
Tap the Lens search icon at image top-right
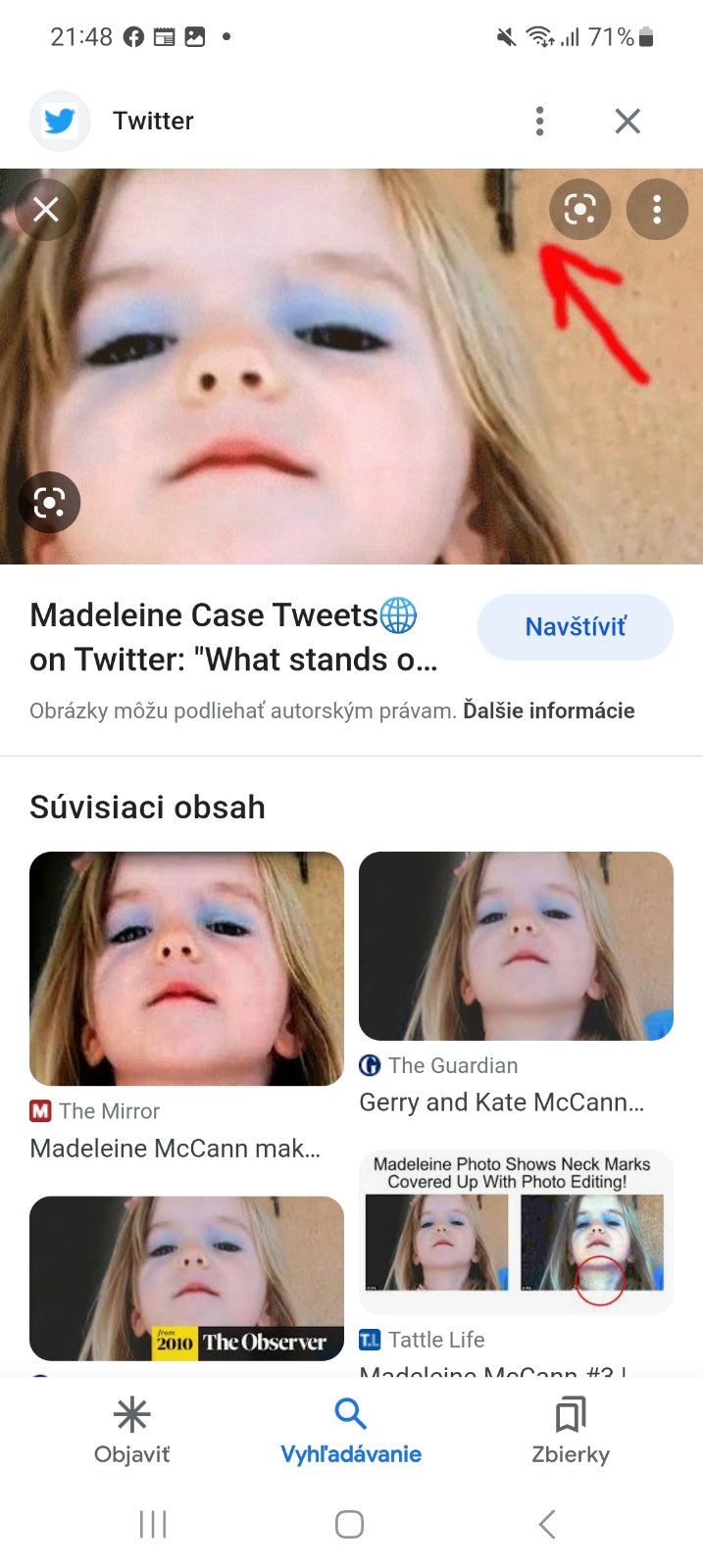coord(579,209)
